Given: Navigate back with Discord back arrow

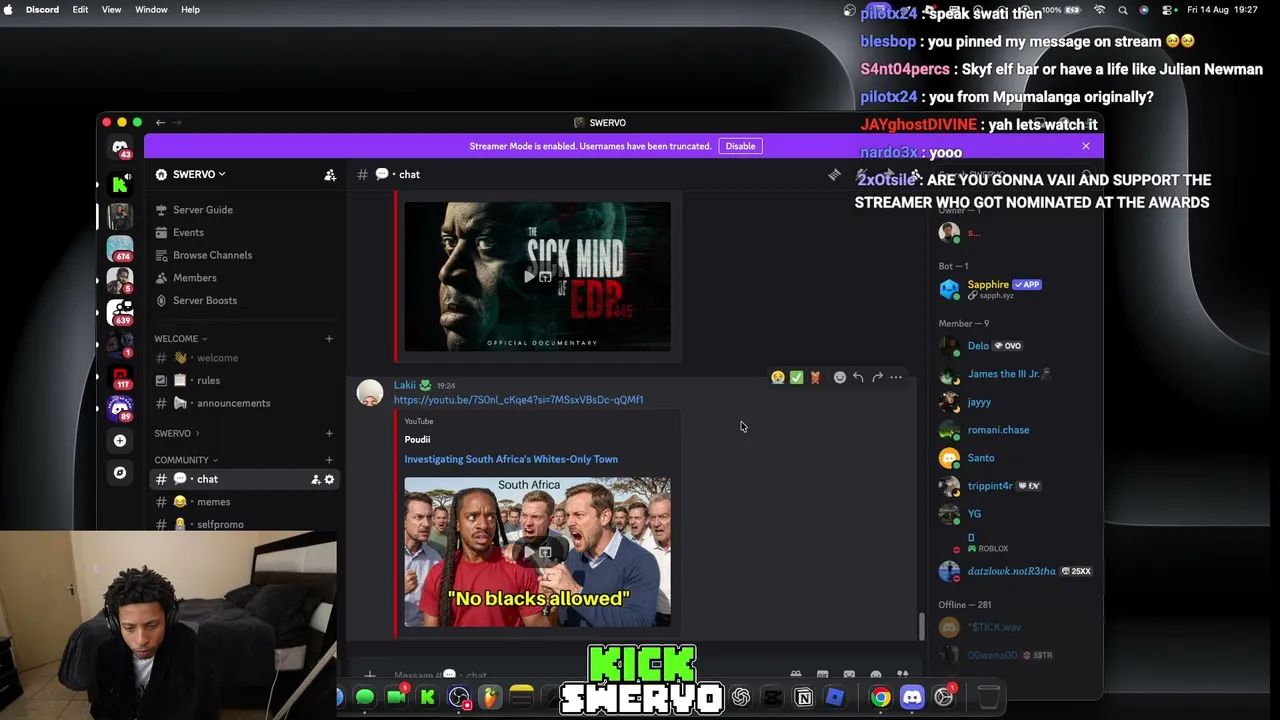Looking at the screenshot, I should [x=160, y=122].
